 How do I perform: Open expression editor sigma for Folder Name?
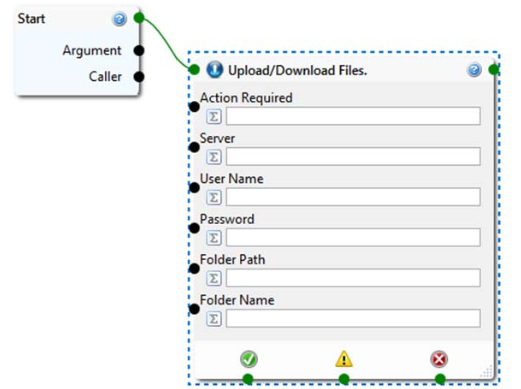point(214,319)
